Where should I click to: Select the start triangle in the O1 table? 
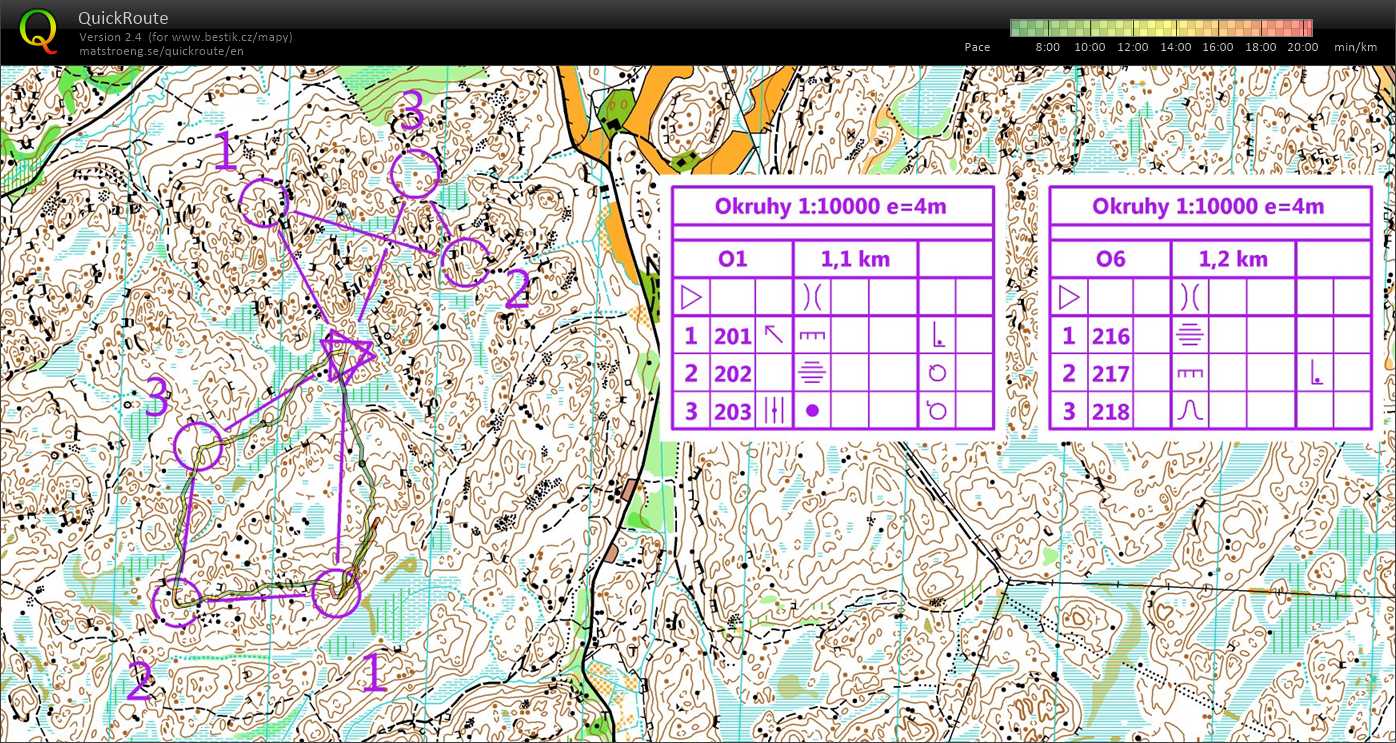(690, 297)
